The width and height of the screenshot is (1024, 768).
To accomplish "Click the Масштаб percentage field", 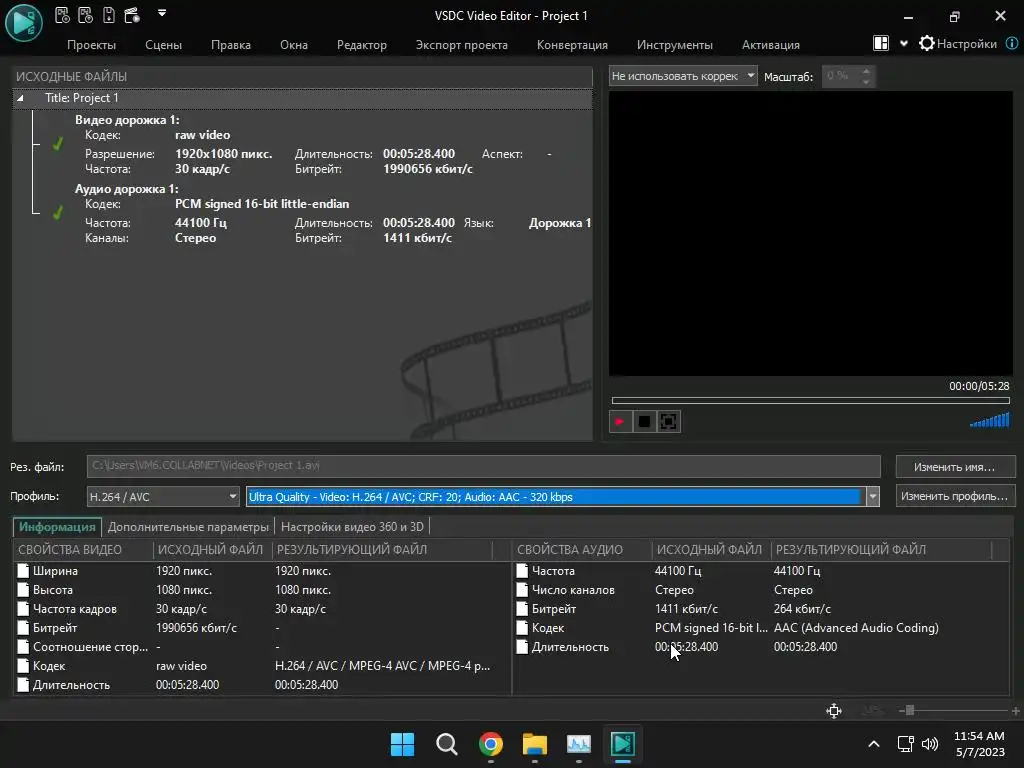I will [x=841, y=76].
